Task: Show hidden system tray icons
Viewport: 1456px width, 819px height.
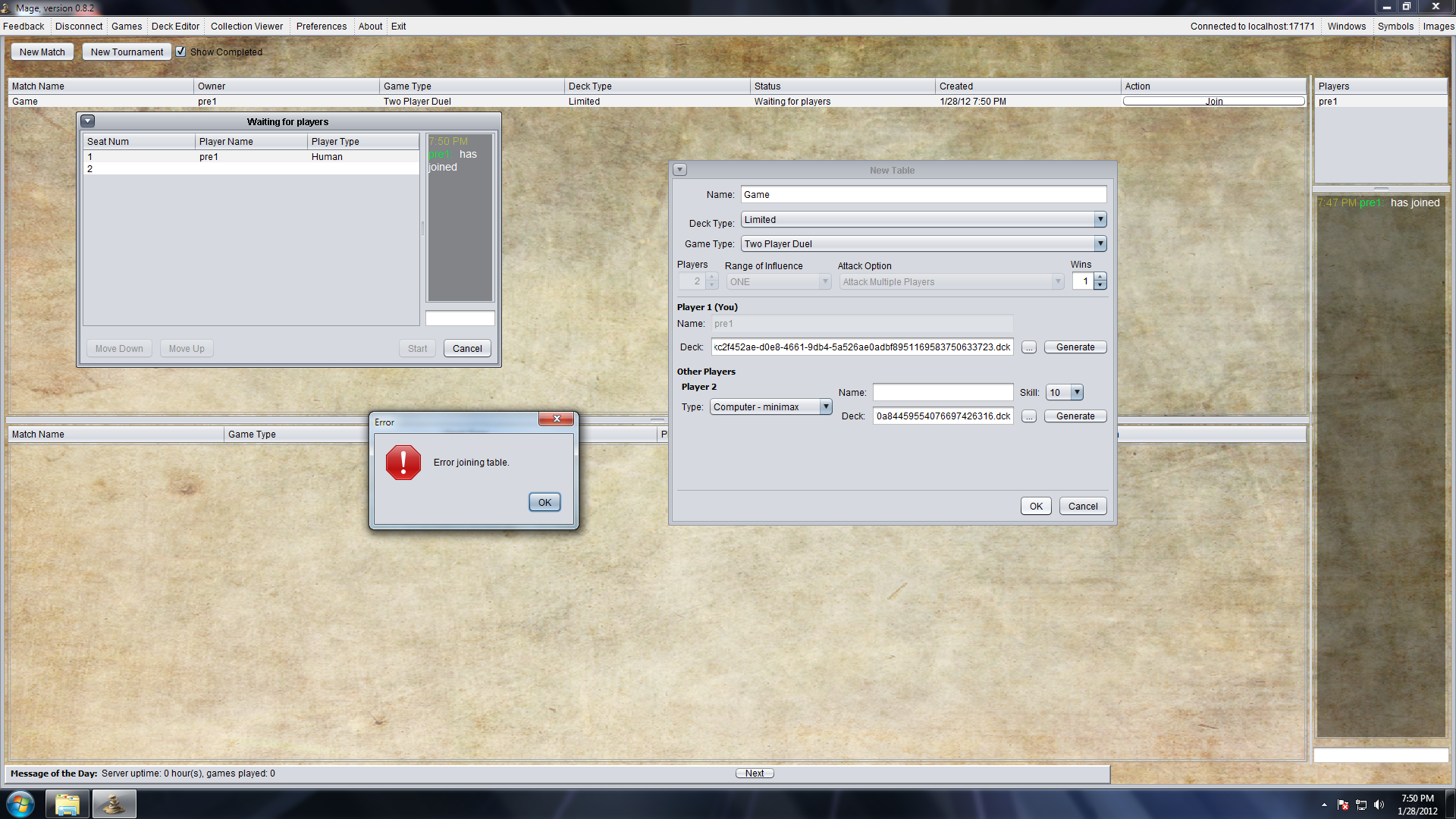Action: pos(1324,805)
